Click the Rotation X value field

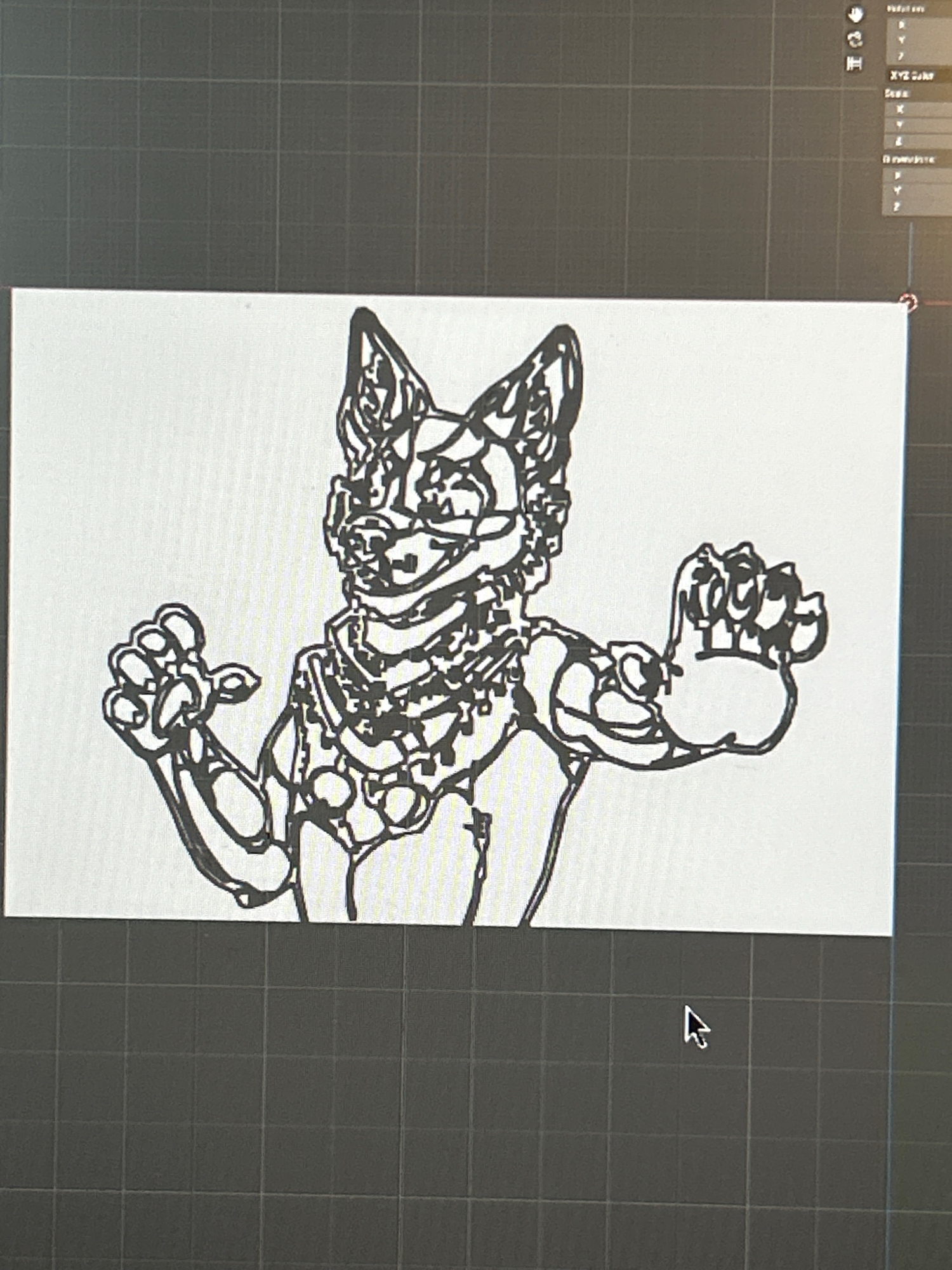[x=920, y=25]
